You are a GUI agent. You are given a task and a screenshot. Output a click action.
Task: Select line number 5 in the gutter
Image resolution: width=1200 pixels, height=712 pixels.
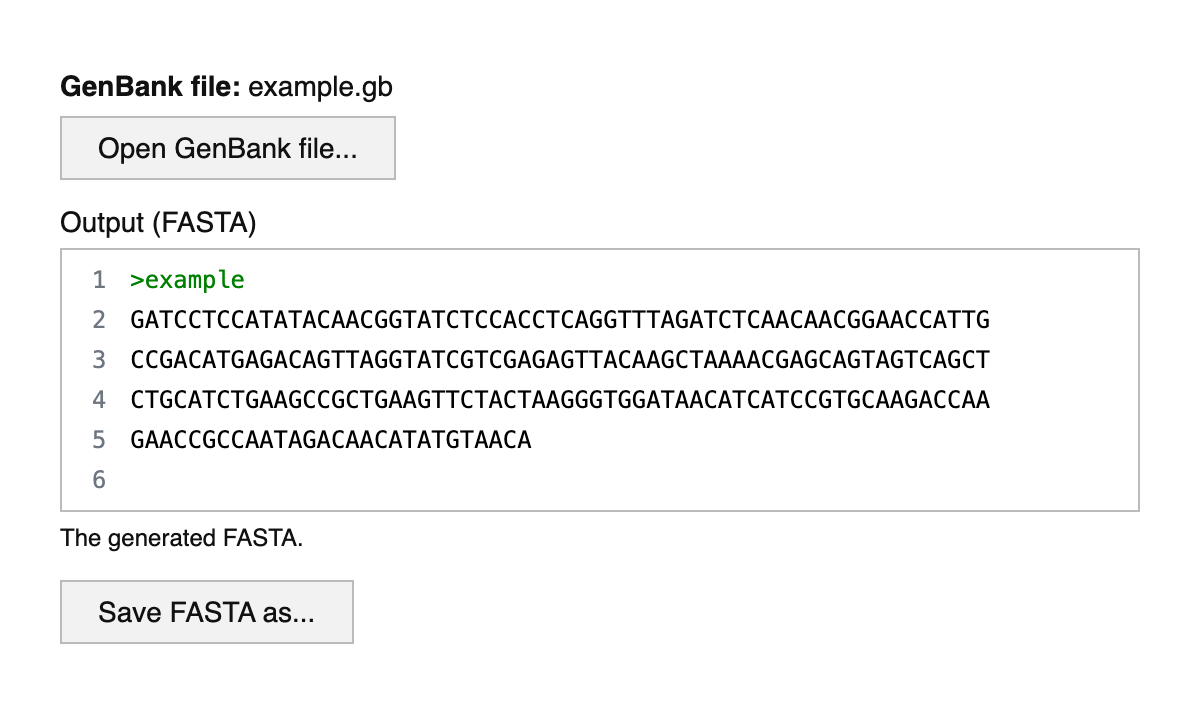(x=98, y=440)
